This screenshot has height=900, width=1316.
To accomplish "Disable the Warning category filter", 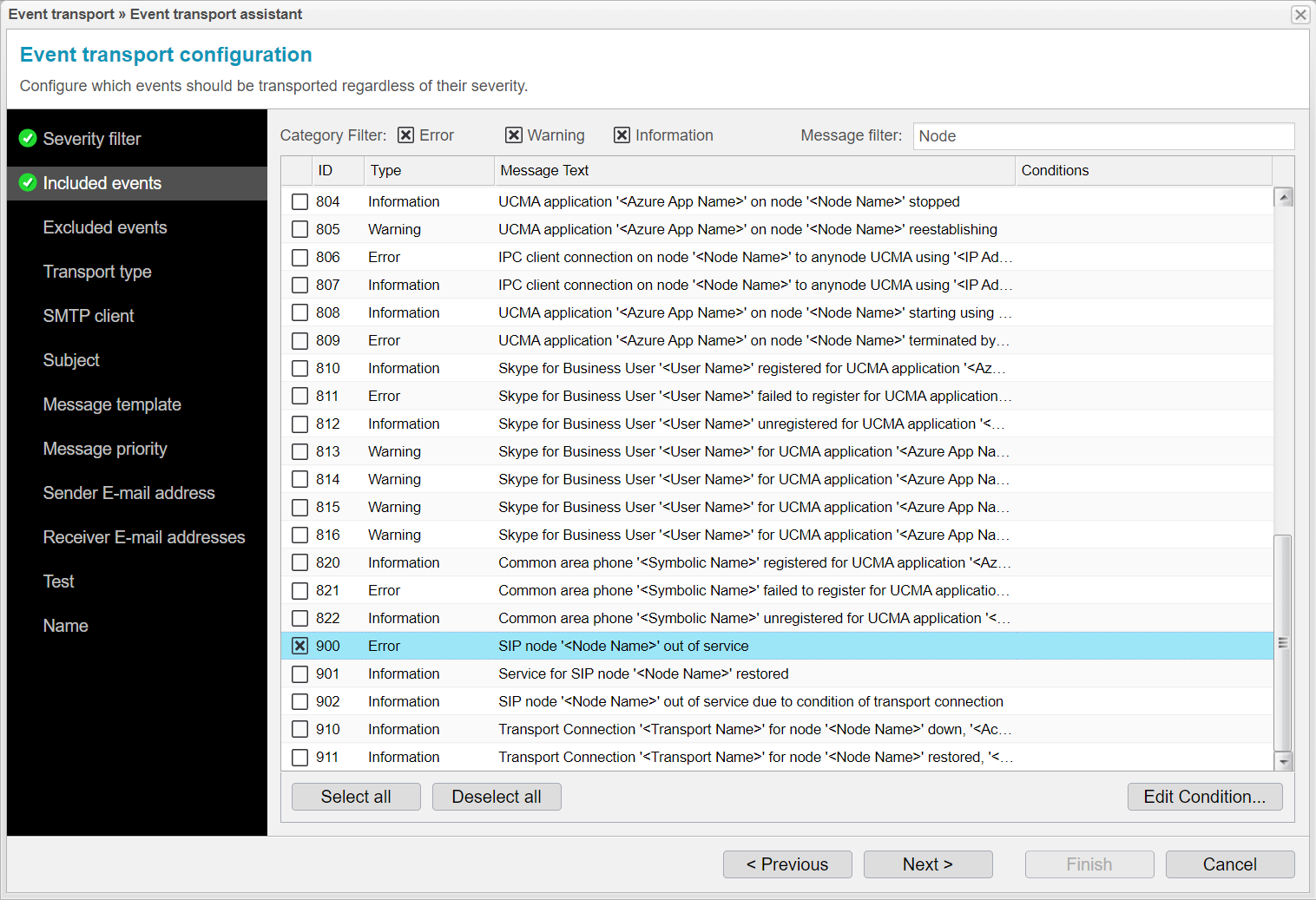I will 512,135.
